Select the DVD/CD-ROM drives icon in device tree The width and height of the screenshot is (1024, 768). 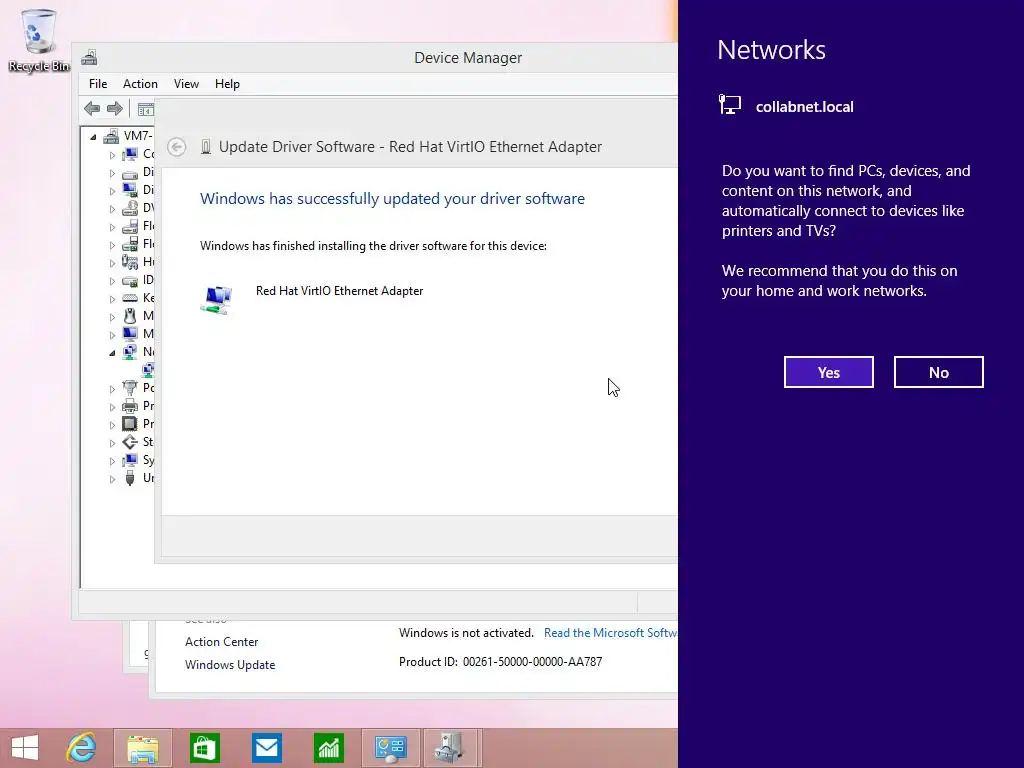(130, 208)
